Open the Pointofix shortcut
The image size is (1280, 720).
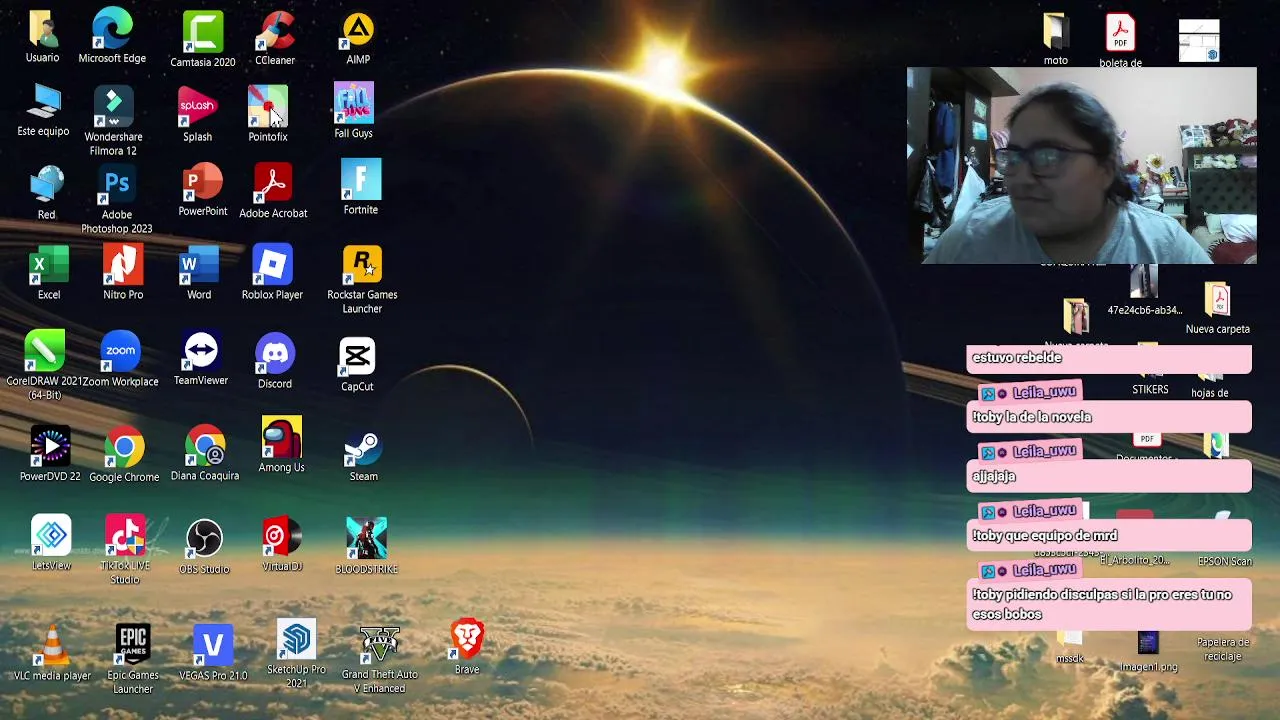point(268,106)
